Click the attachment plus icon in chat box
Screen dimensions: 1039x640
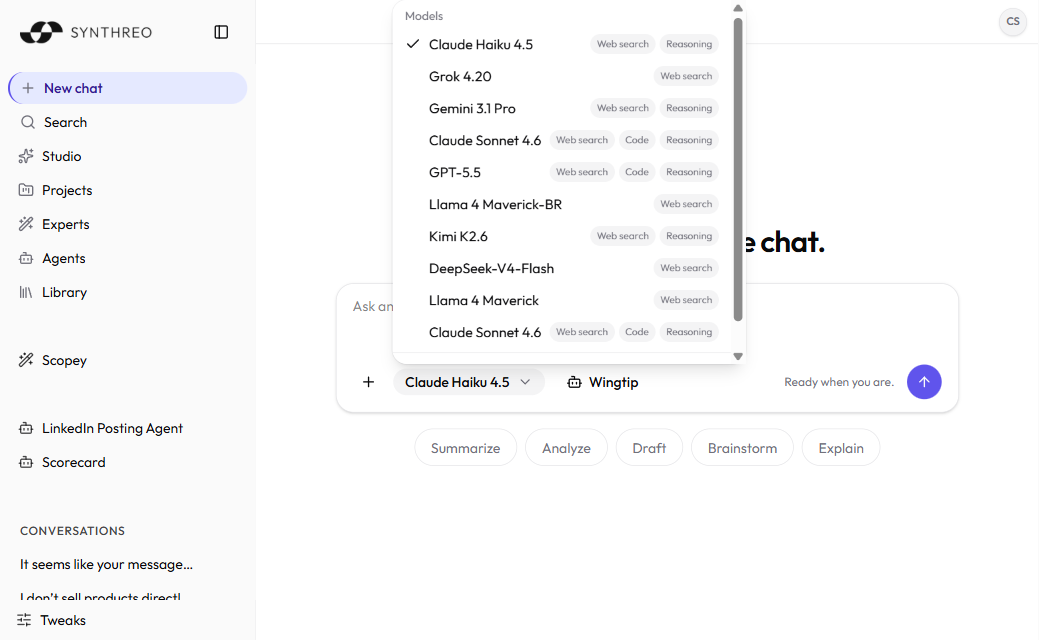pyautogui.click(x=368, y=382)
